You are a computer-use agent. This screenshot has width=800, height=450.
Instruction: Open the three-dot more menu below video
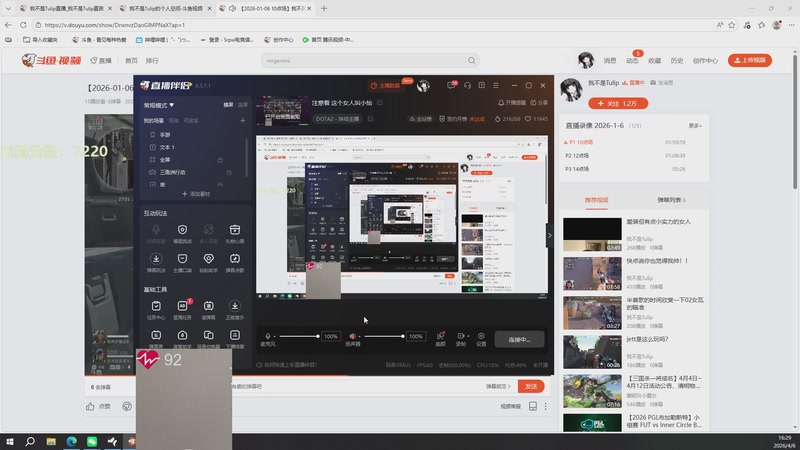coord(545,407)
